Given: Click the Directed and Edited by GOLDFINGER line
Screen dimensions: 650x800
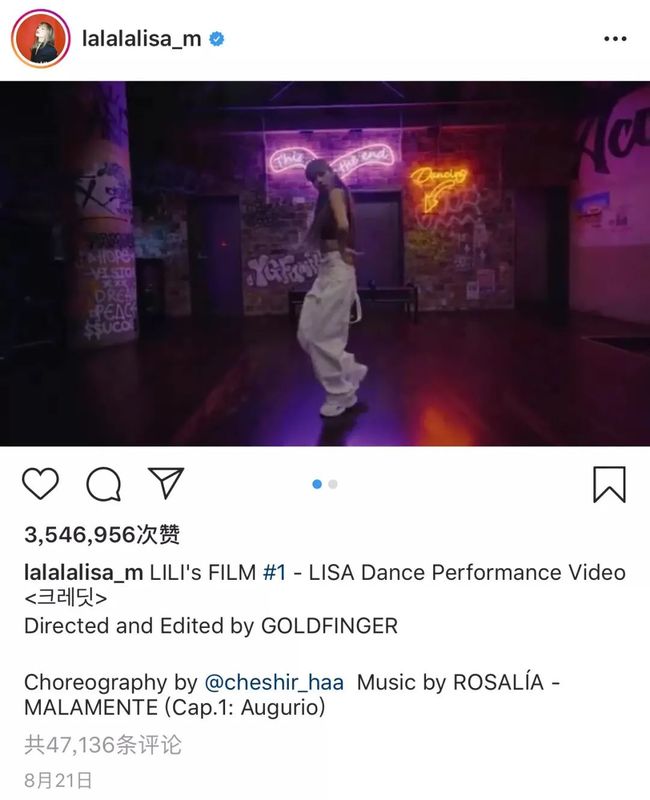Looking at the screenshot, I should pyautogui.click(x=211, y=626).
